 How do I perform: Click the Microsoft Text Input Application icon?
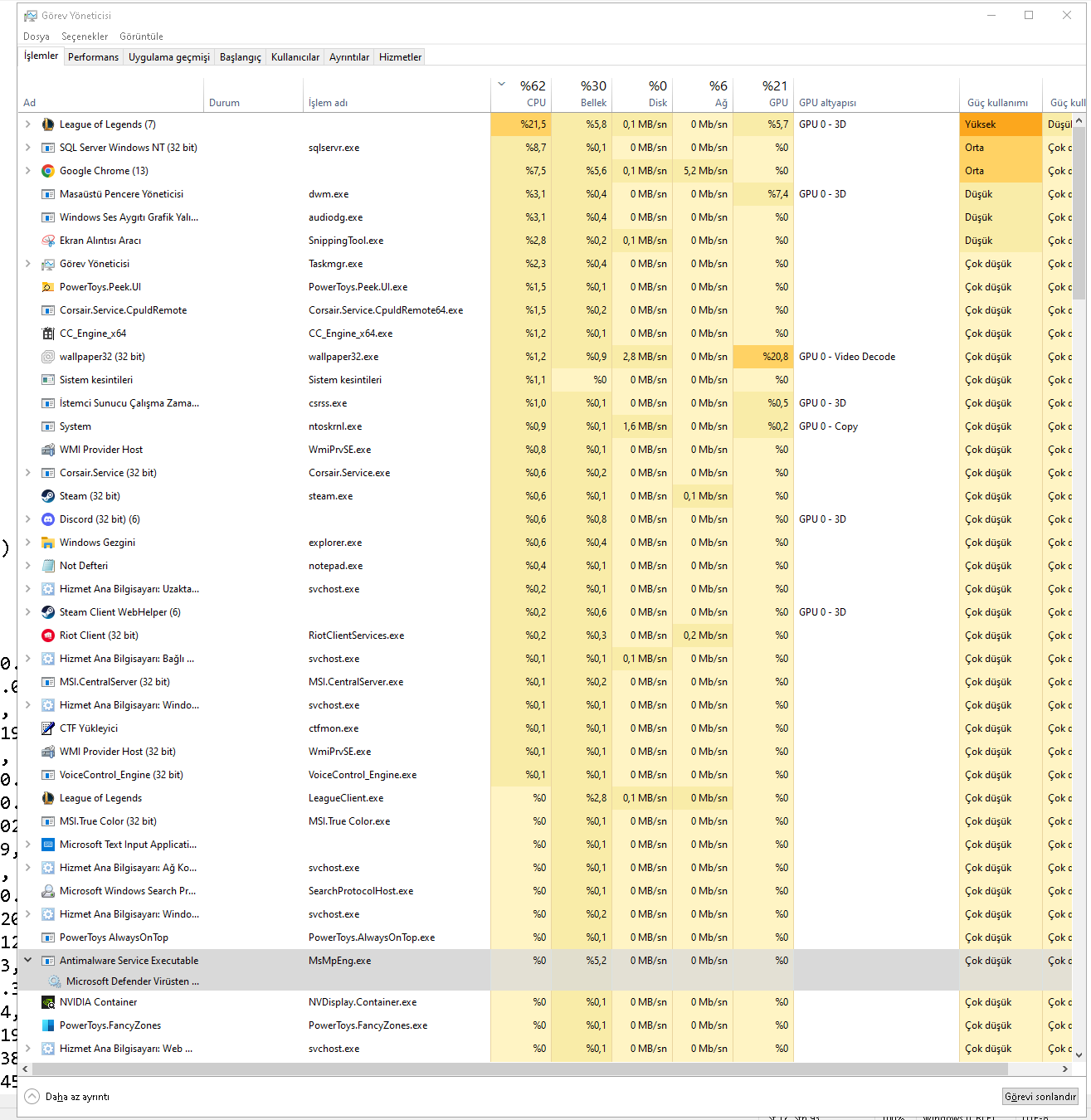pyautogui.click(x=48, y=845)
